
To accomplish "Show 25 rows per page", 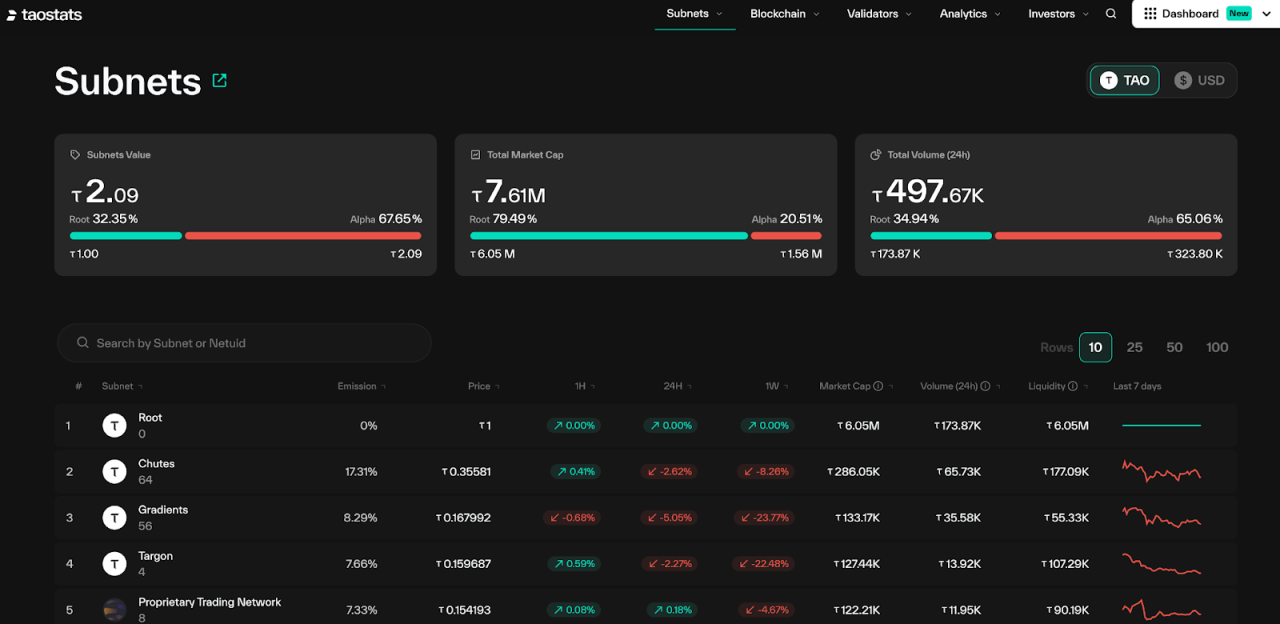I will point(1134,347).
